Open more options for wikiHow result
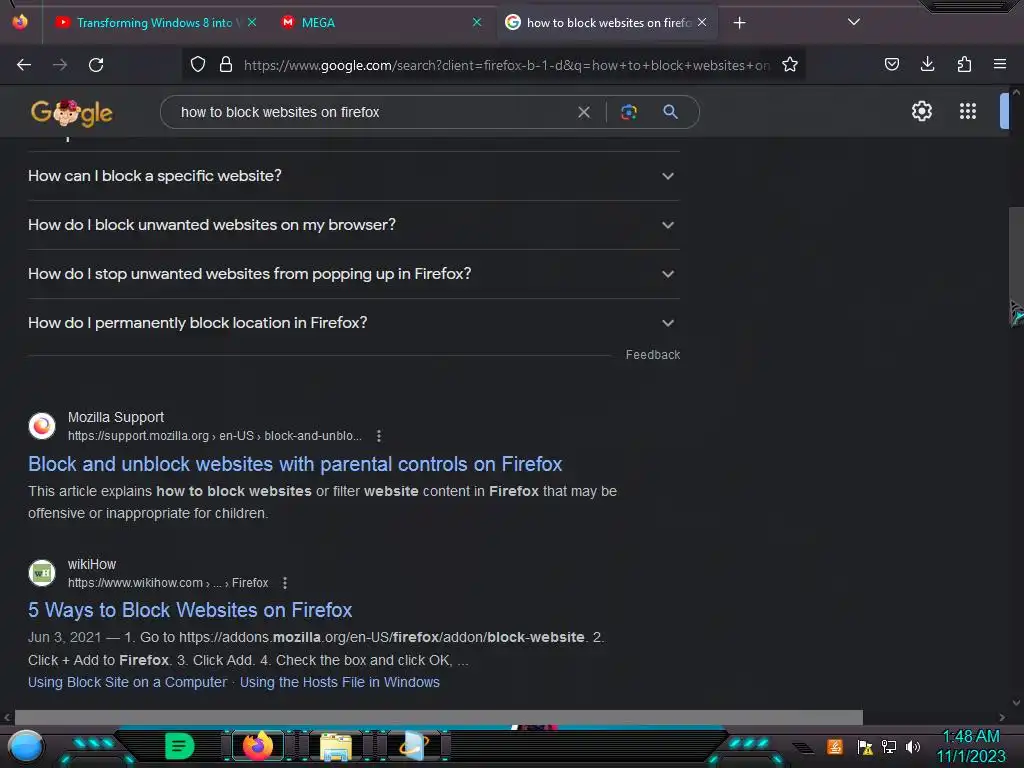The height and width of the screenshot is (768, 1024). (285, 583)
